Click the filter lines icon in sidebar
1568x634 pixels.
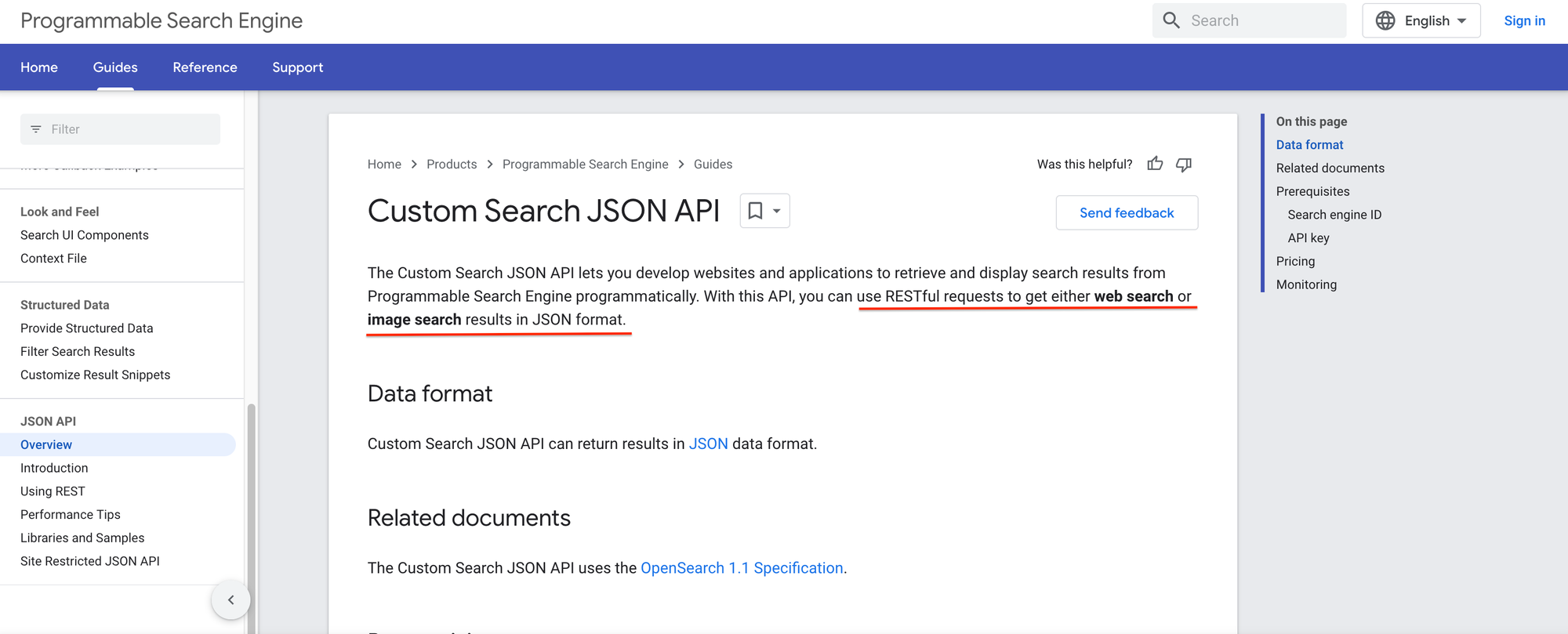tap(36, 129)
